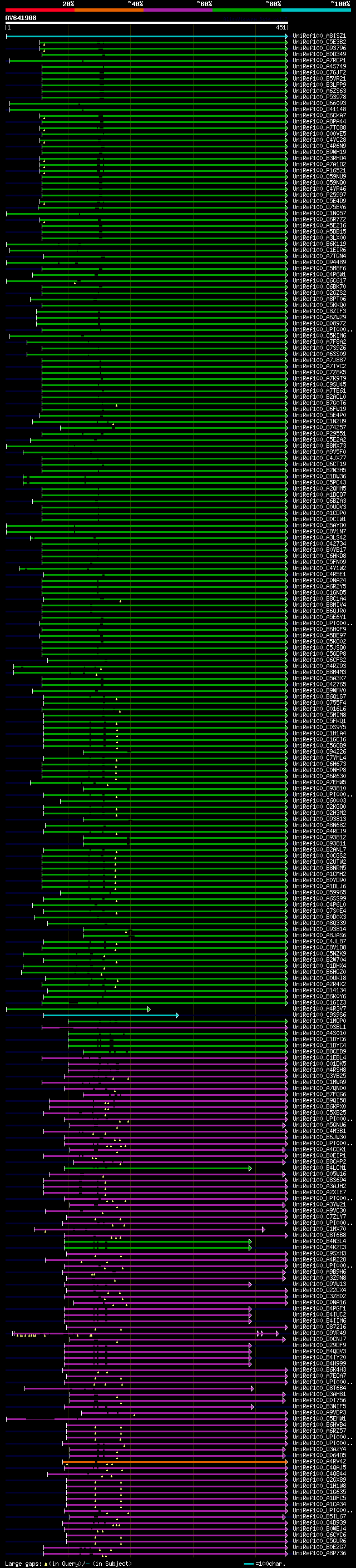
Task: Select label UniRef100_C7YML4
Action: [319, 758]
